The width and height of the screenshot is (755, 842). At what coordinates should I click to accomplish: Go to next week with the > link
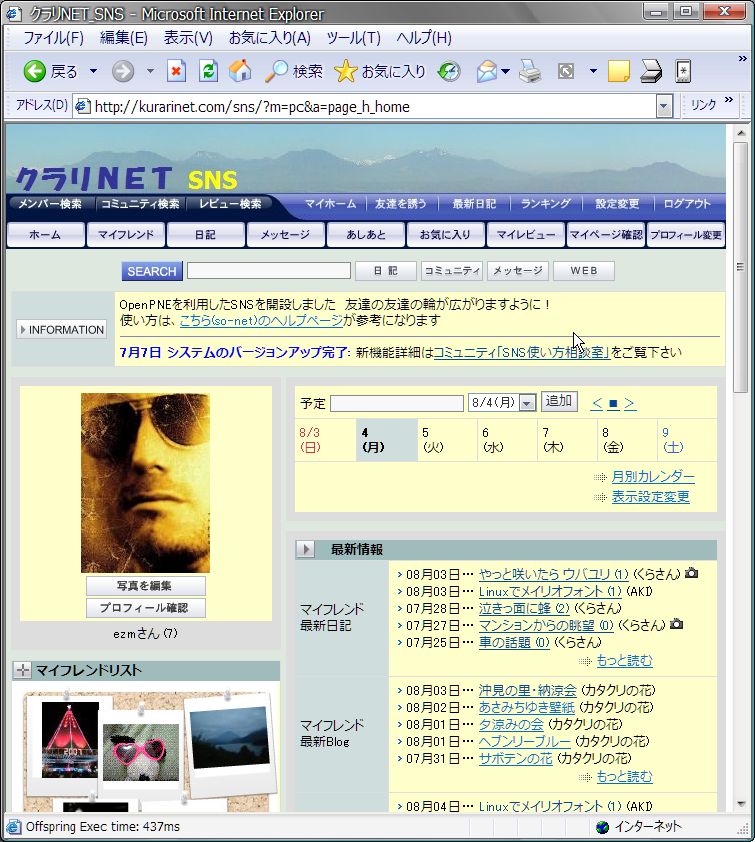click(630, 403)
